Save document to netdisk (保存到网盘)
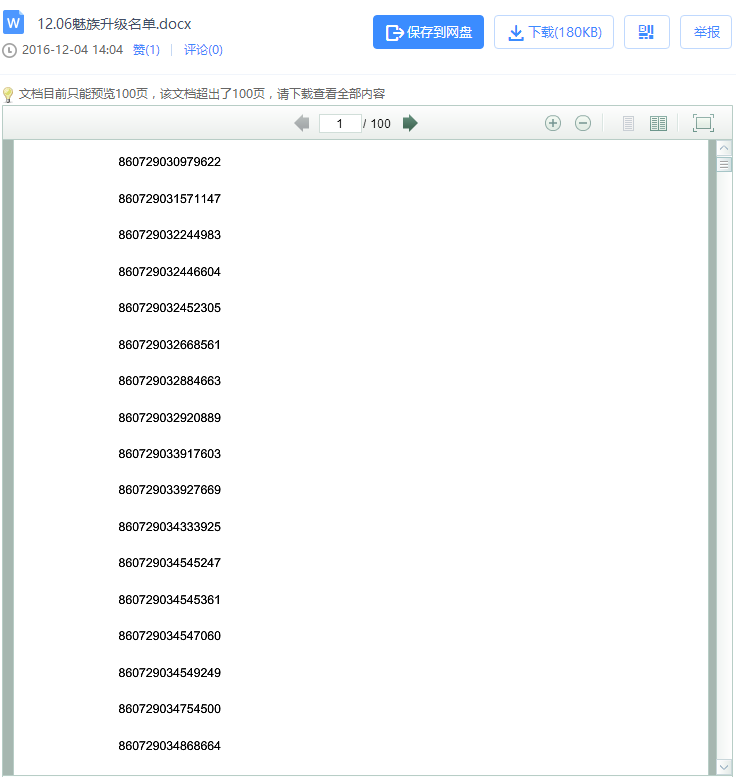Image resolution: width=736 pixels, height=777 pixels. tap(428, 32)
